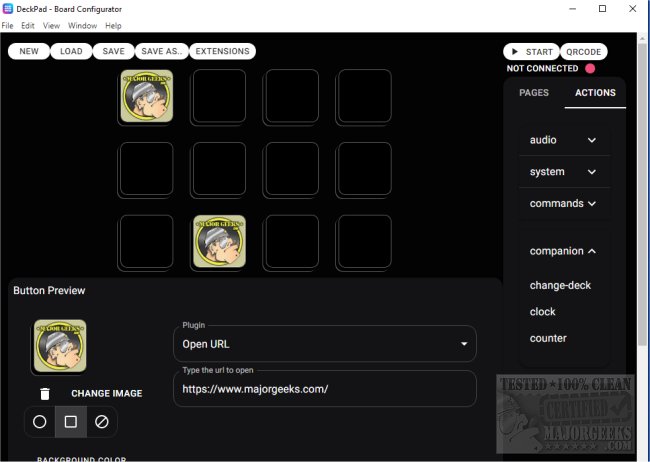
Task: Click the QRCODE button
Action: click(x=584, y=52)
